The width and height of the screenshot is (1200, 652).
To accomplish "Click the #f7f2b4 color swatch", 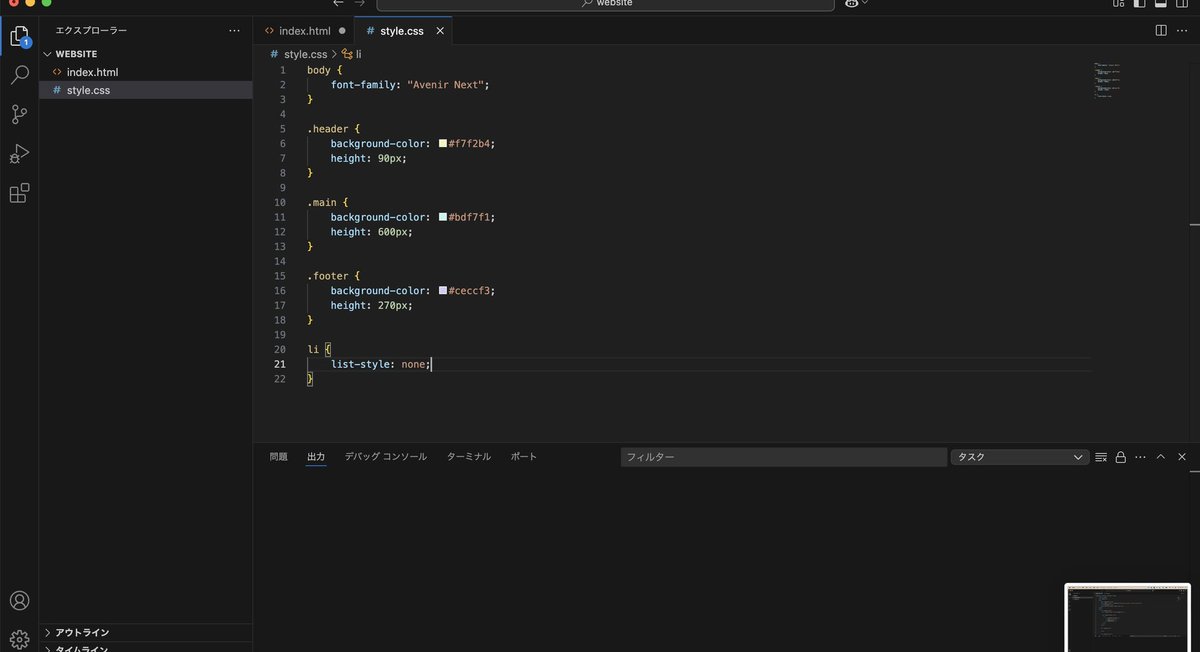I will [x=442, y=143].
